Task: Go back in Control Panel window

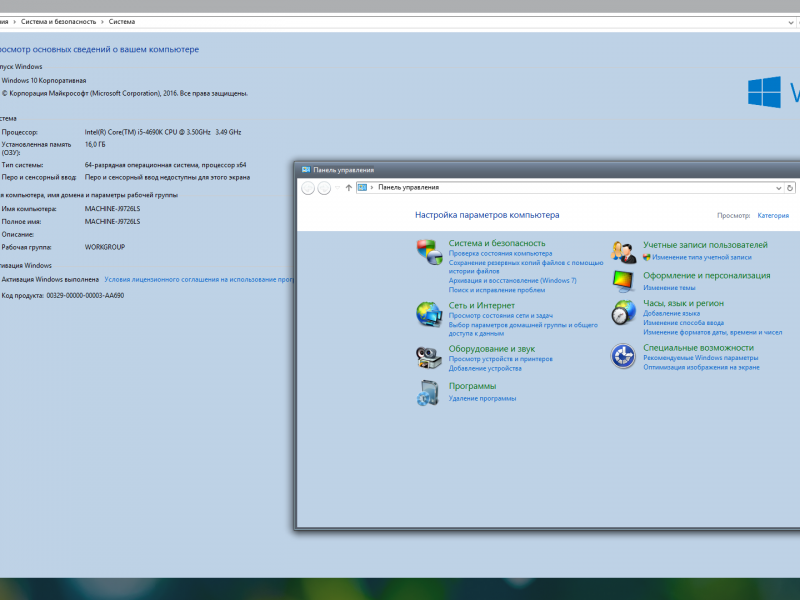Action: [308, 188]
